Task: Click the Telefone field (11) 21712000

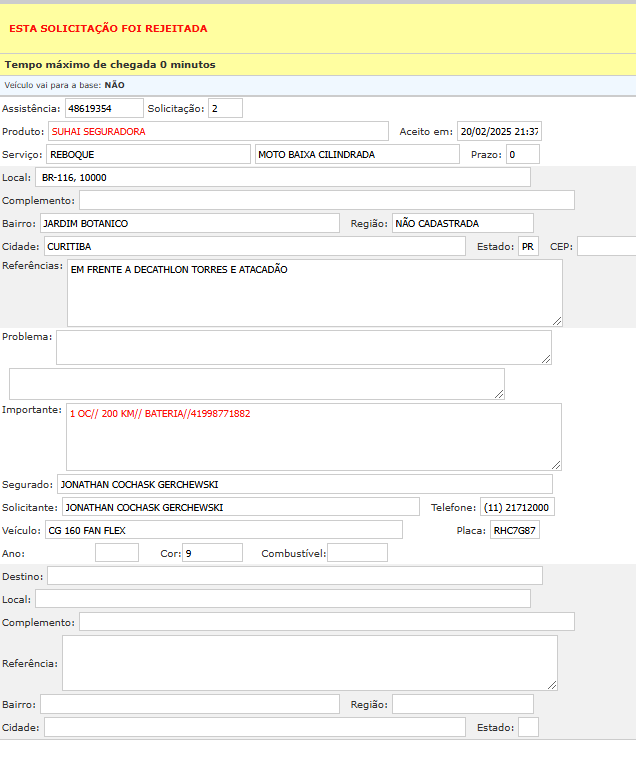Action: pos(517,507)
